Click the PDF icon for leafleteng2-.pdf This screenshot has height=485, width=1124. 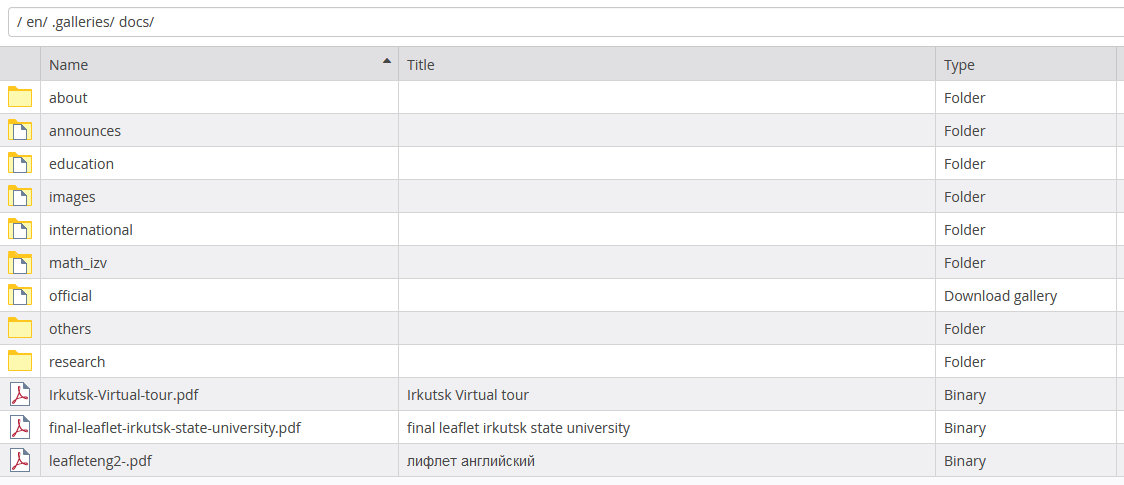tap(20, 460)
